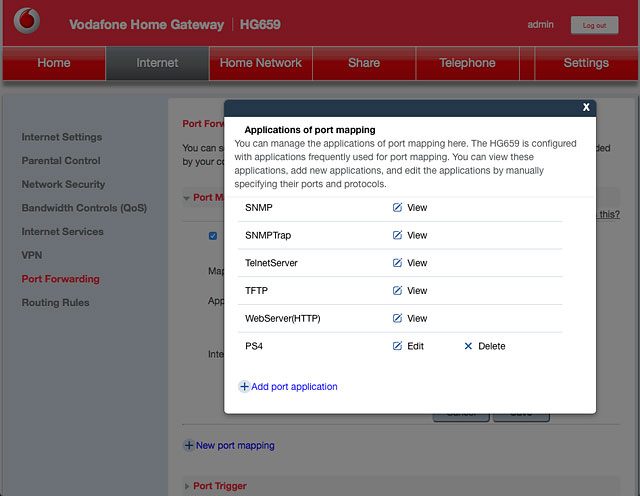Open Bandwidth Controls (QoS) in the sidebar
Image resolution: width=640 pixels, height=496 pixels.
(84, 208)
